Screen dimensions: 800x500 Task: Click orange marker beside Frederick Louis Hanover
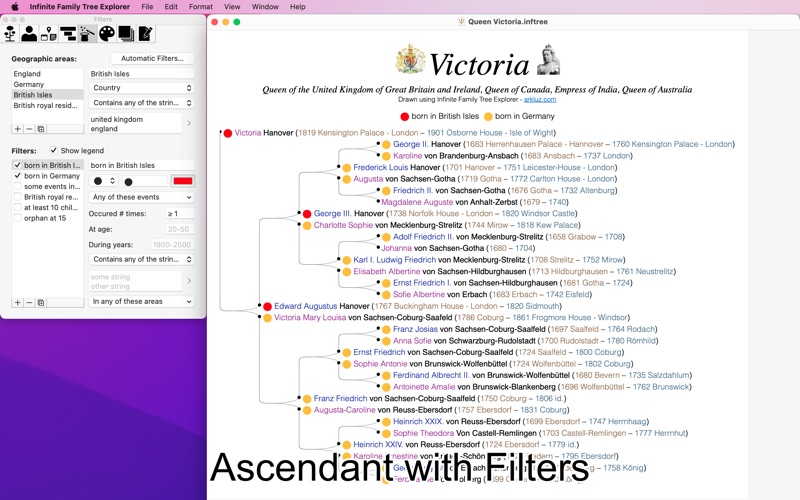[x=346, y=168]
